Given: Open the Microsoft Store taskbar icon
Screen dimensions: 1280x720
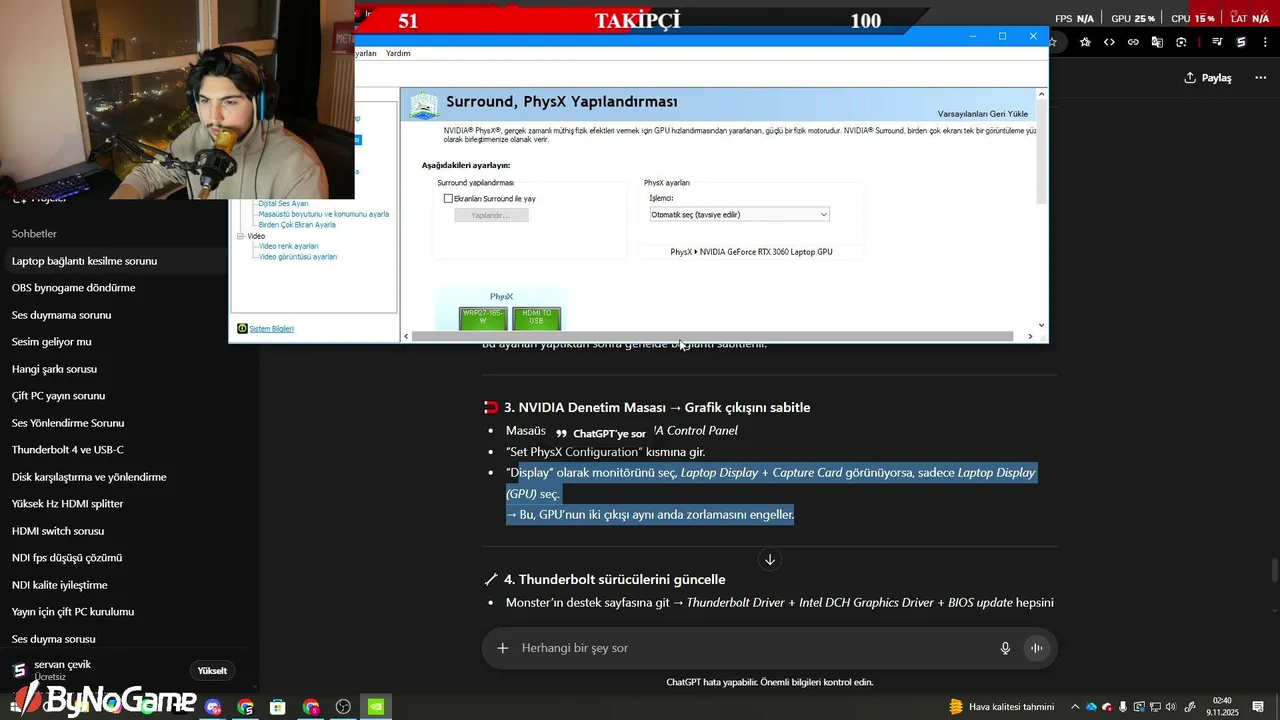Looking at the screenshot, I should 278,707.
